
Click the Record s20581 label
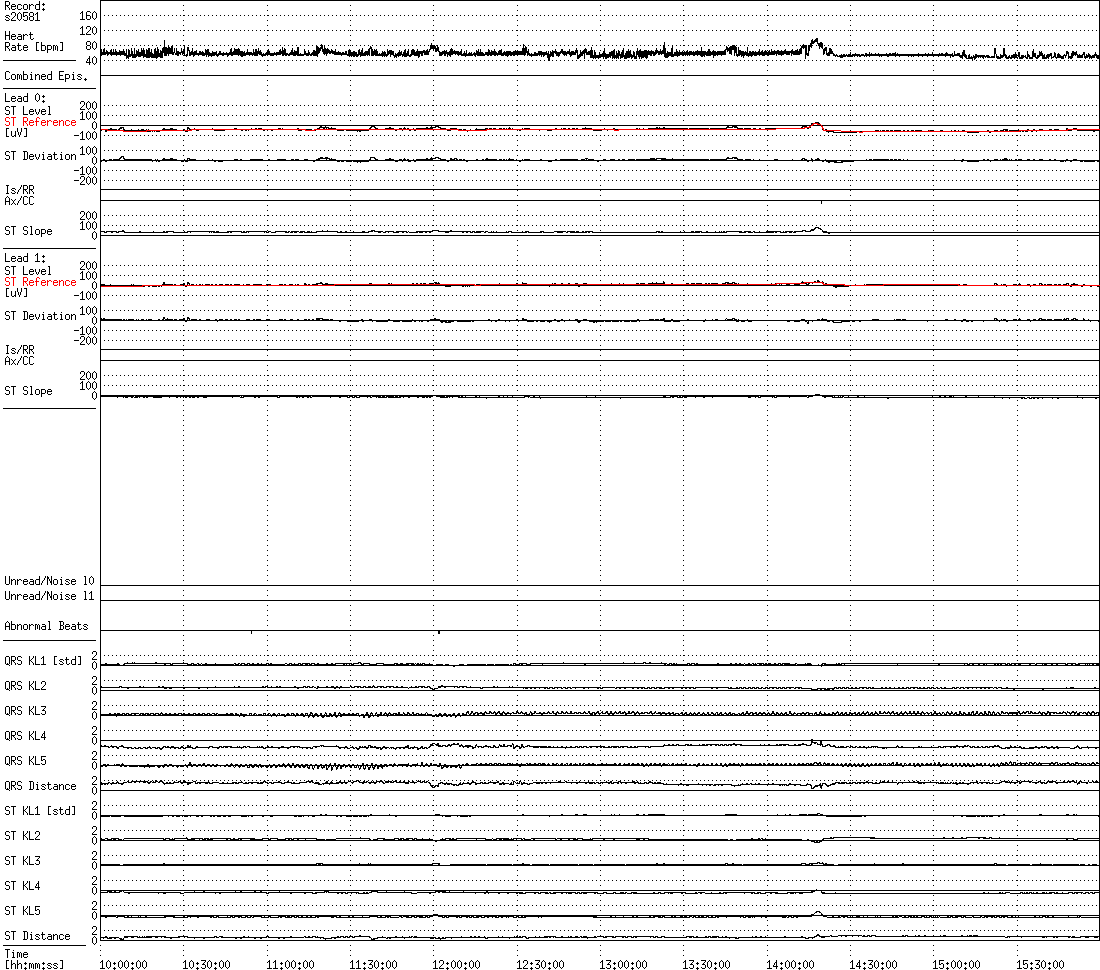pyautogui.click(x=25, y=11)
